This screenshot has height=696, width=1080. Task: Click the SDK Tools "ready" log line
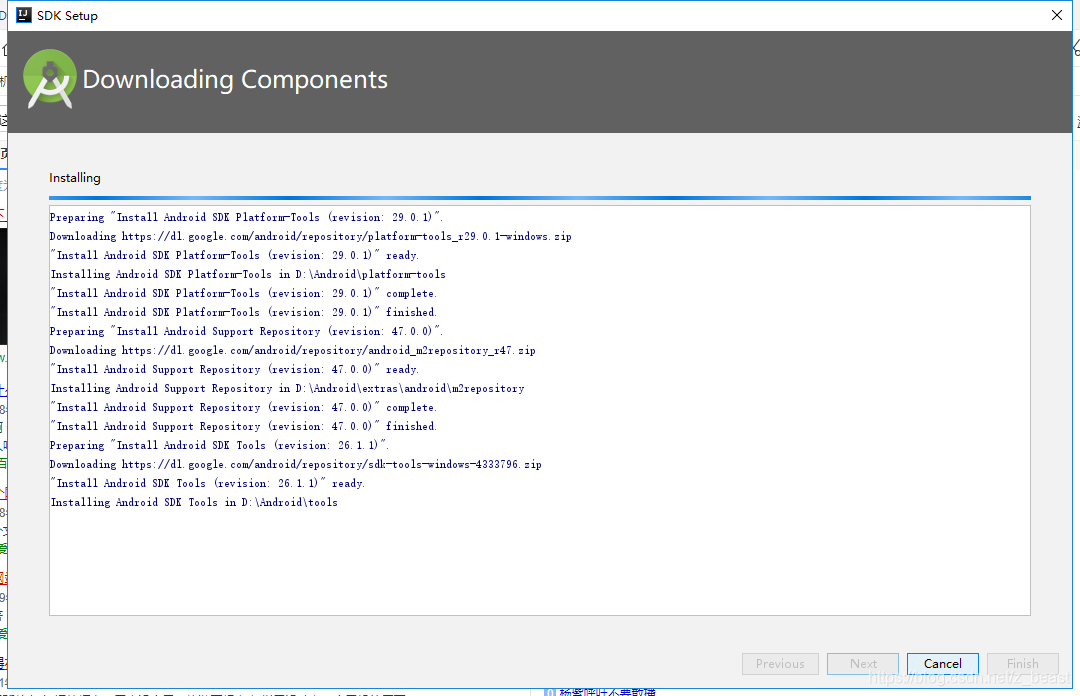[207, 484]
